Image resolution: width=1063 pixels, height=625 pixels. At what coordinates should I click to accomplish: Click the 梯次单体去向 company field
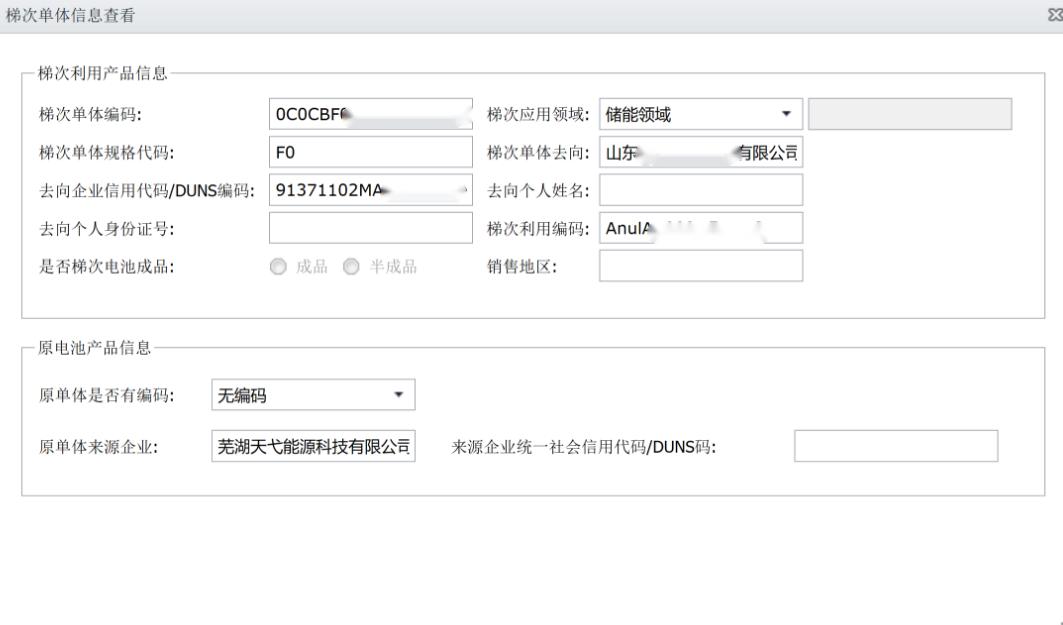701,152
